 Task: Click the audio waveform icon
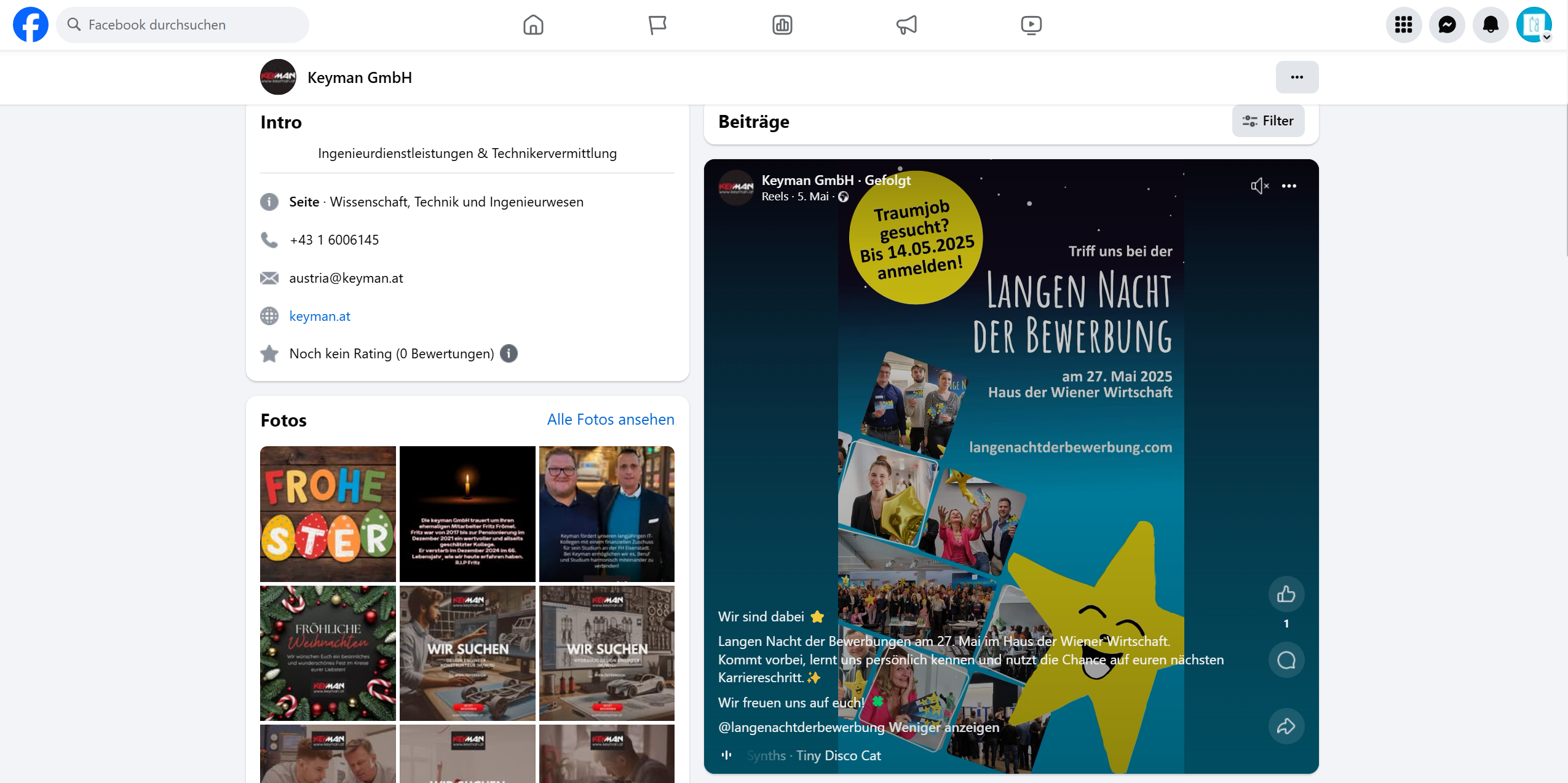(726, 755)
